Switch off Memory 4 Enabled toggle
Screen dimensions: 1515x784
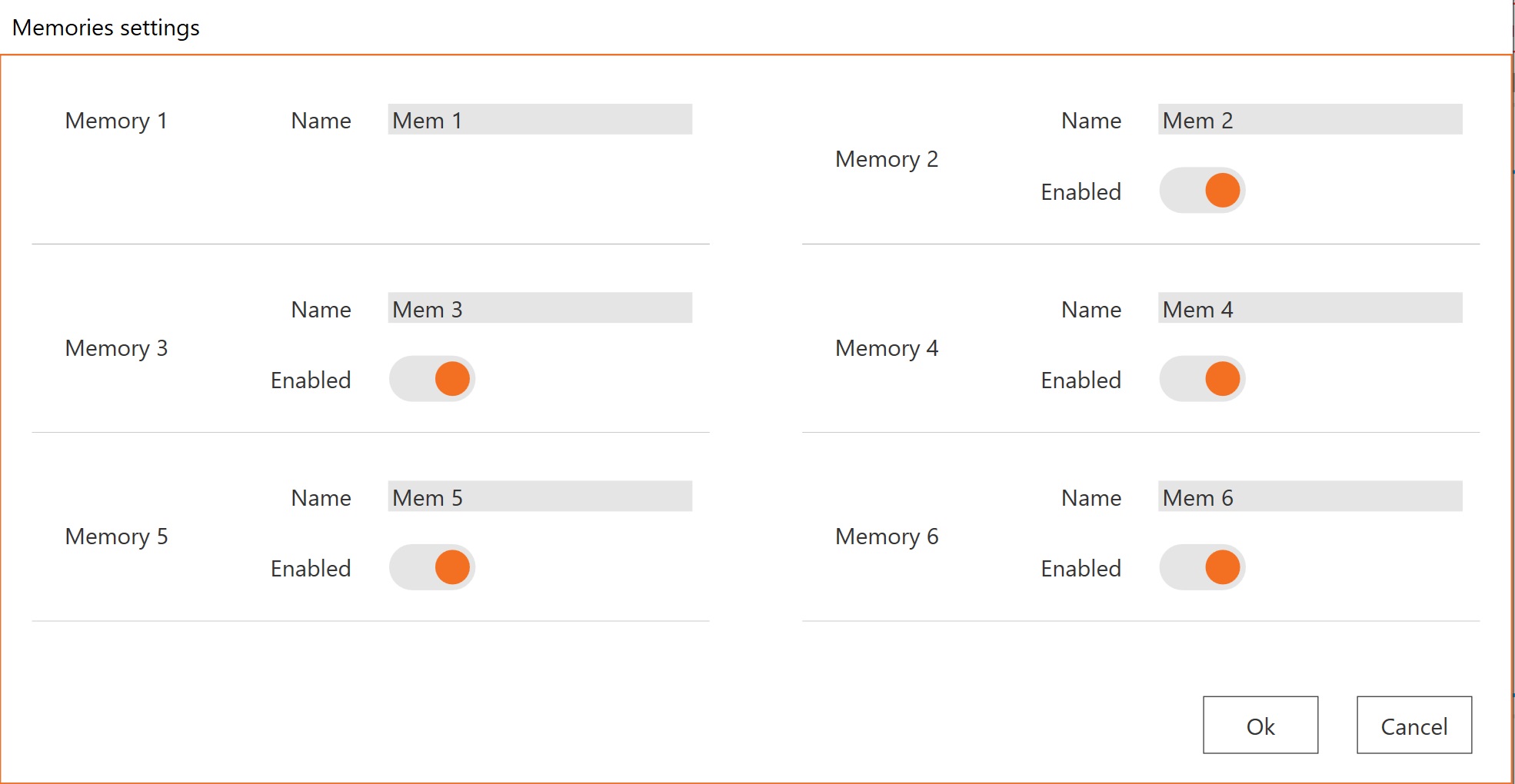(1202, 379)
